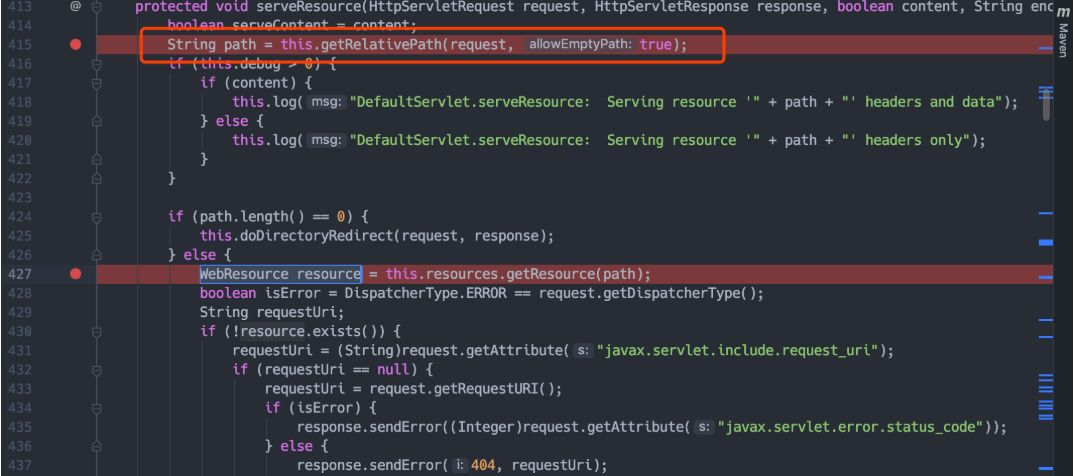Click line number 428 in the gutter
Viewport: 1074px width, 476px height.
(x=18, y=293)
